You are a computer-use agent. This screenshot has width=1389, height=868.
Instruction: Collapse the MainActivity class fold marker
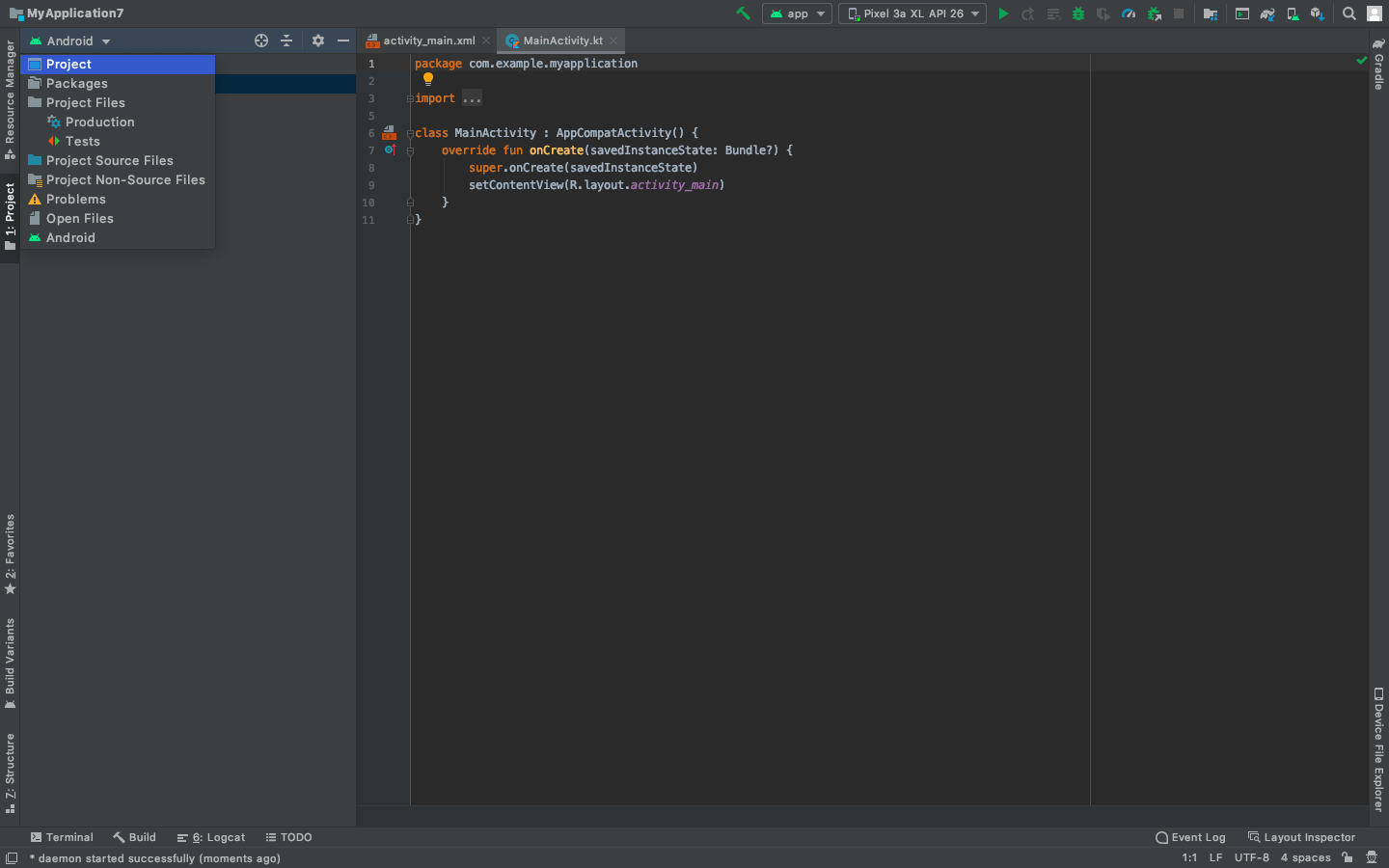410,133
